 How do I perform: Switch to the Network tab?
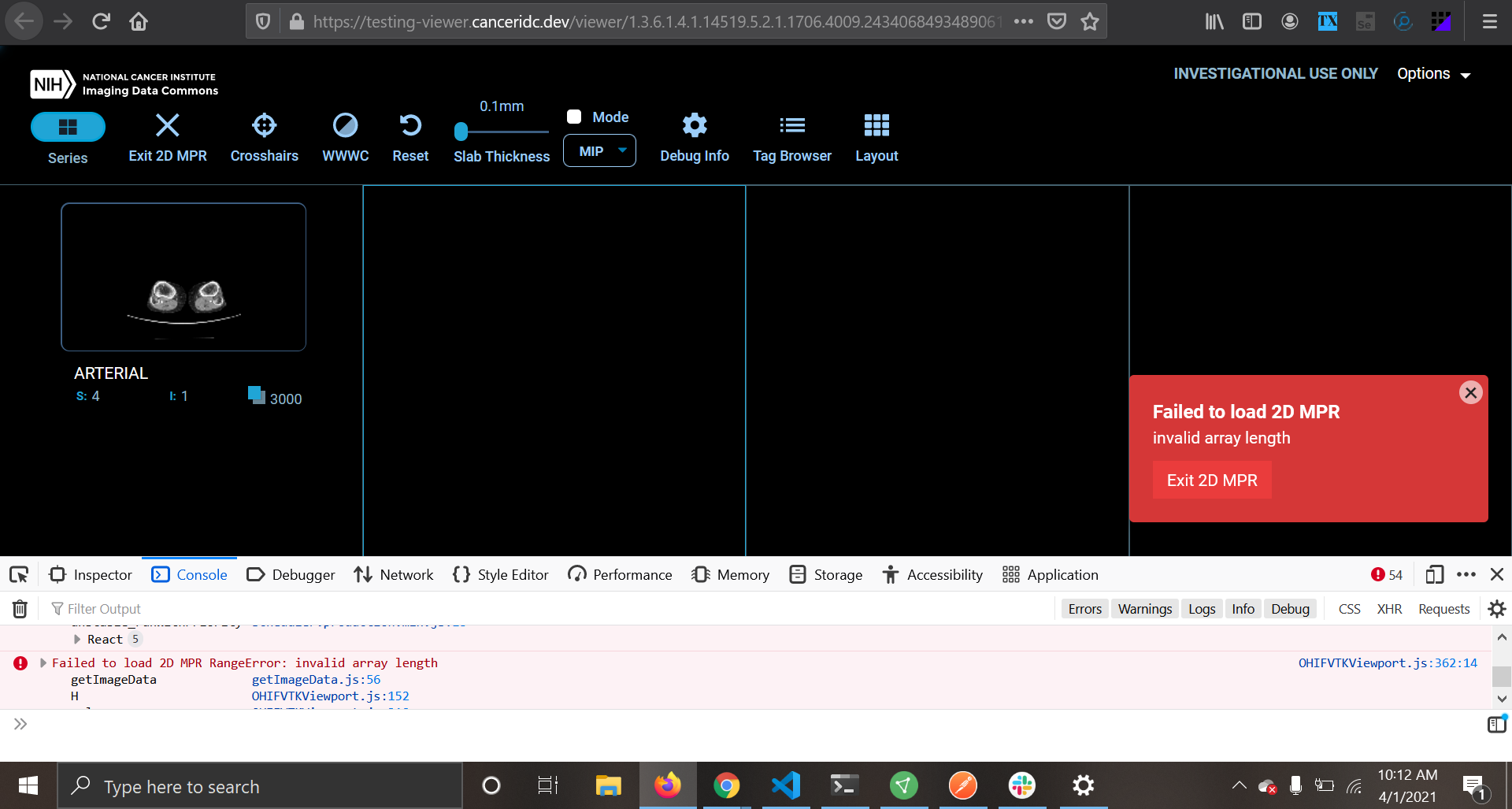pyautogui.click(x=394, y=575)
